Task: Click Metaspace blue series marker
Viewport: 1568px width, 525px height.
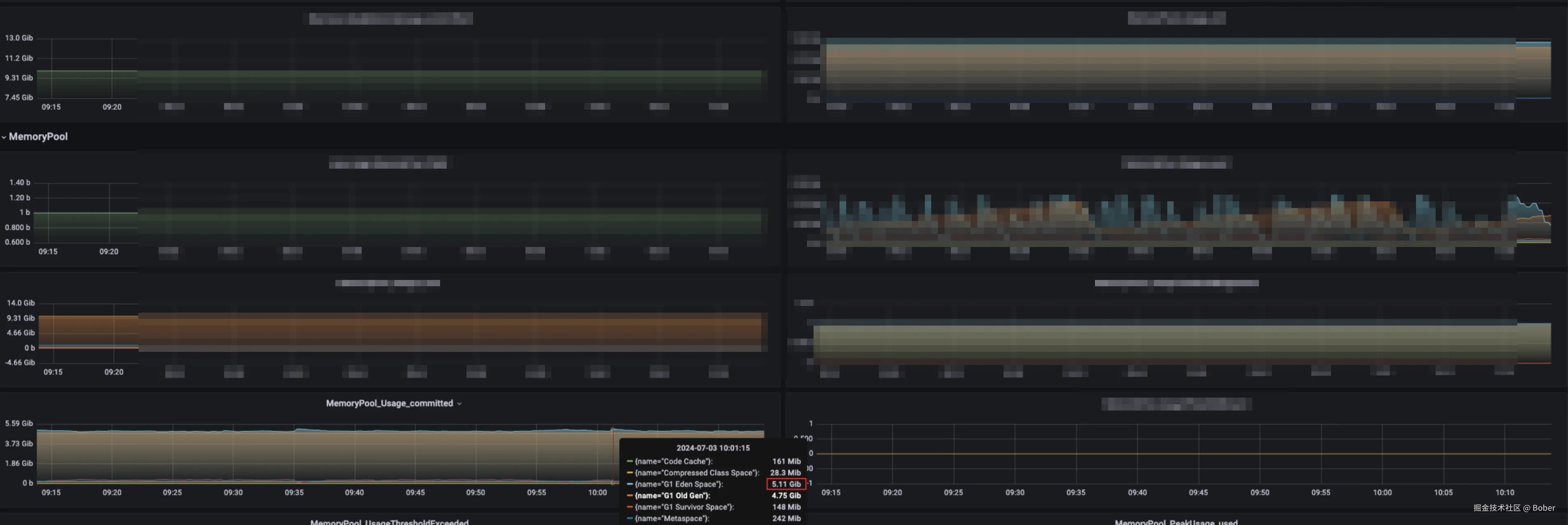Action: pyautogui.click(x=629, y=518)
